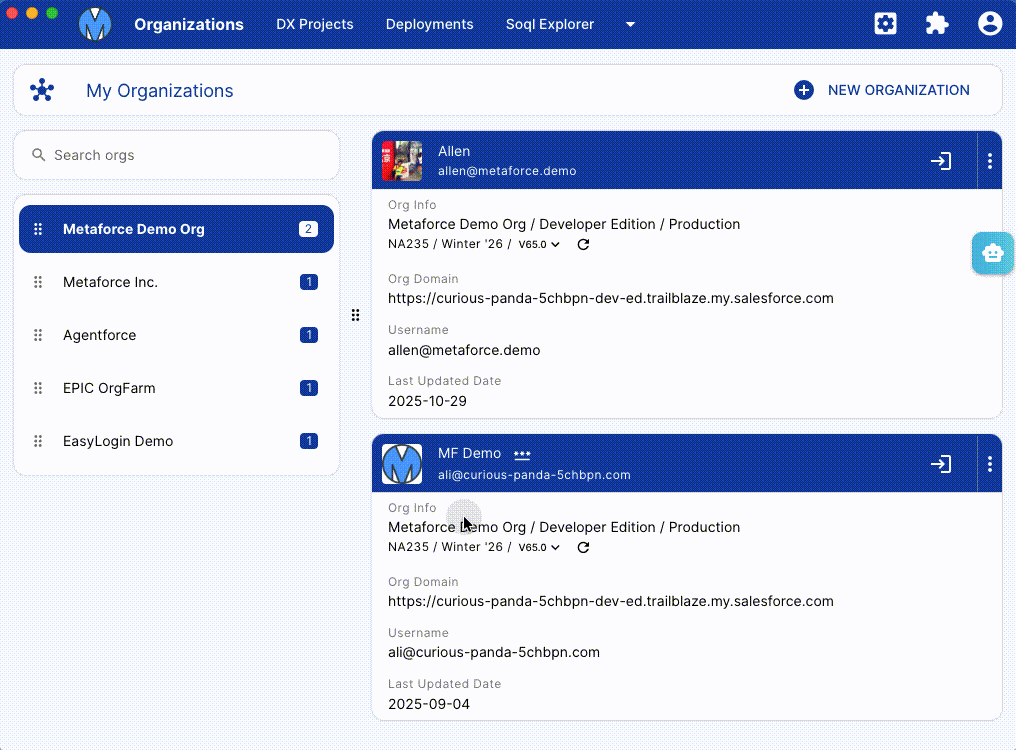
Task: Open the settings gear icon
Action: click(885, 24)
